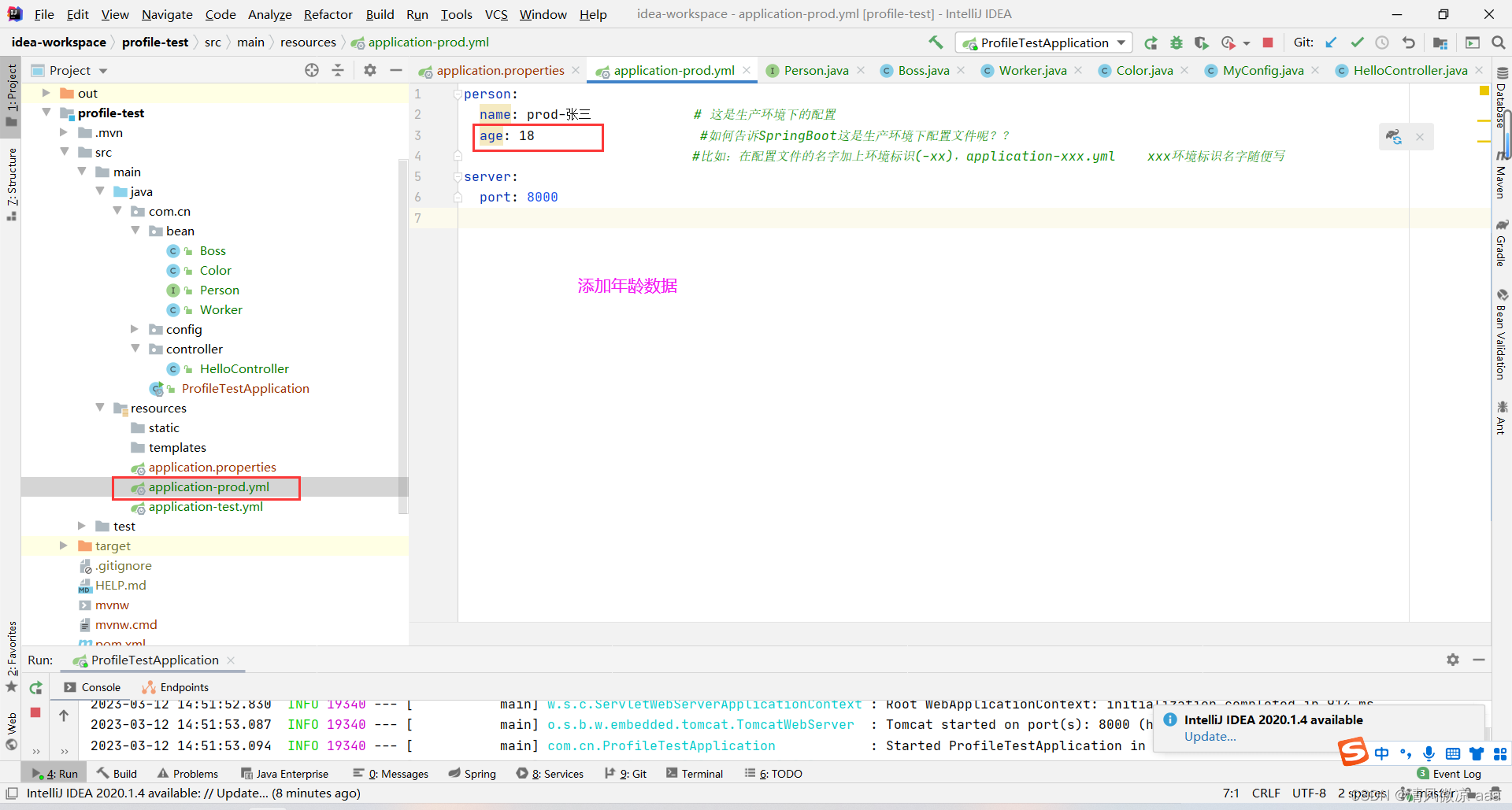Click the status bar tool-window toggle icon
This screenshot has width=1512, height=810.
pos(12,793)
